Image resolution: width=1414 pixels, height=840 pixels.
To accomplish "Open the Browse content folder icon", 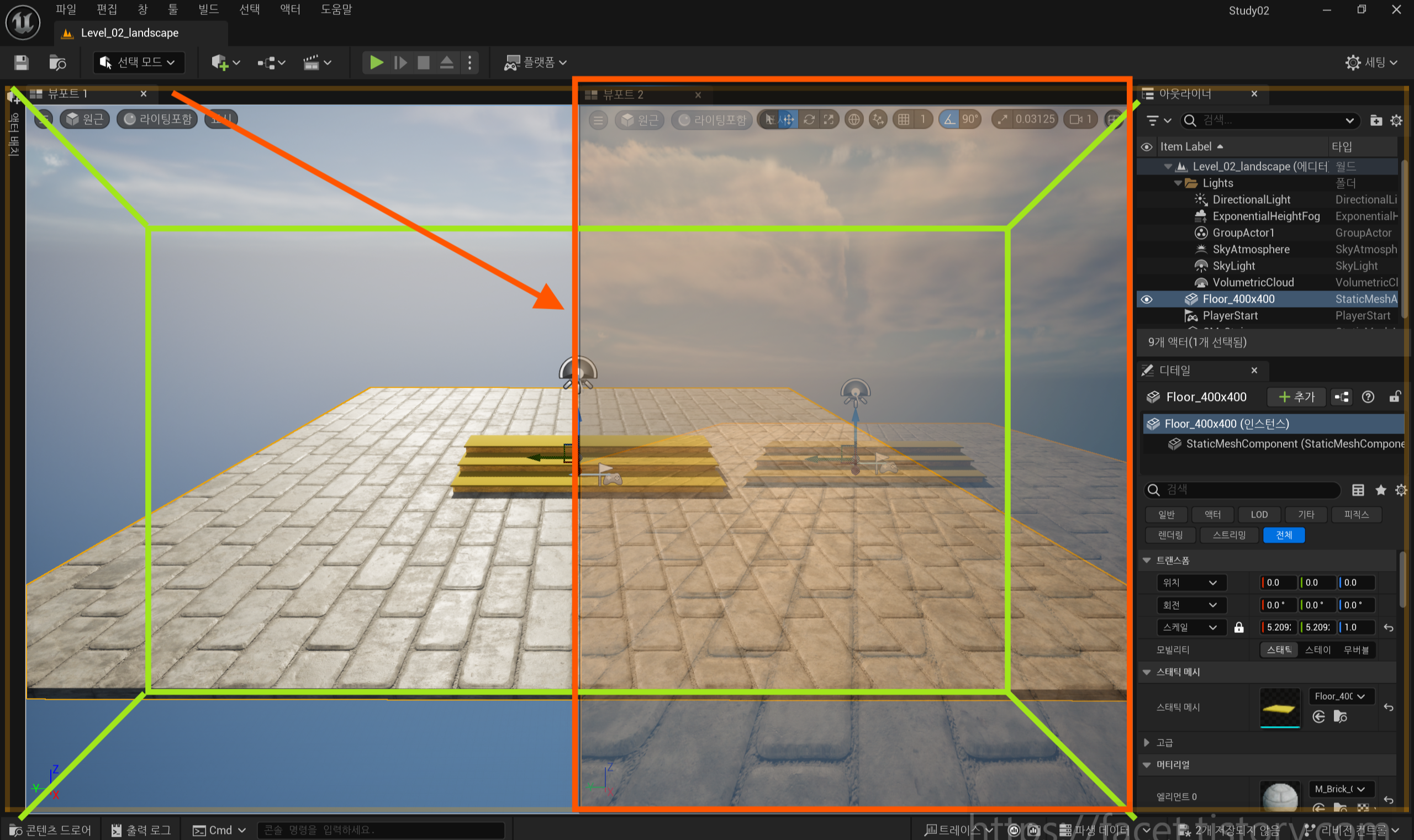I will (57, 62).
